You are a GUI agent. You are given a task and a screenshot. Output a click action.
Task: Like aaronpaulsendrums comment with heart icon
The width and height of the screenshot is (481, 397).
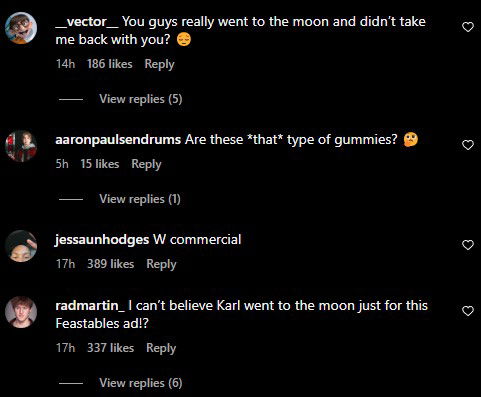pos(468,145)
